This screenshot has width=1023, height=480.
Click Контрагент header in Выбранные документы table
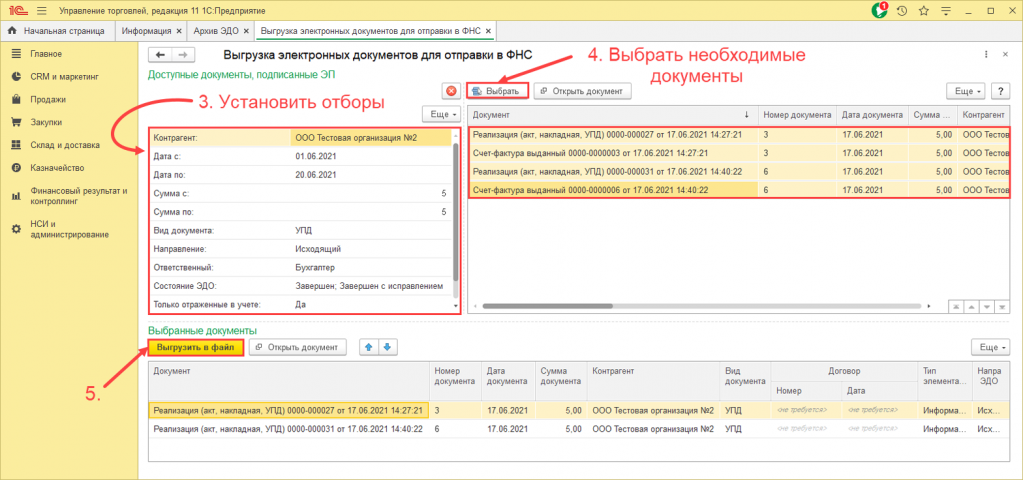pyautogui.click(x=654, y=382)
